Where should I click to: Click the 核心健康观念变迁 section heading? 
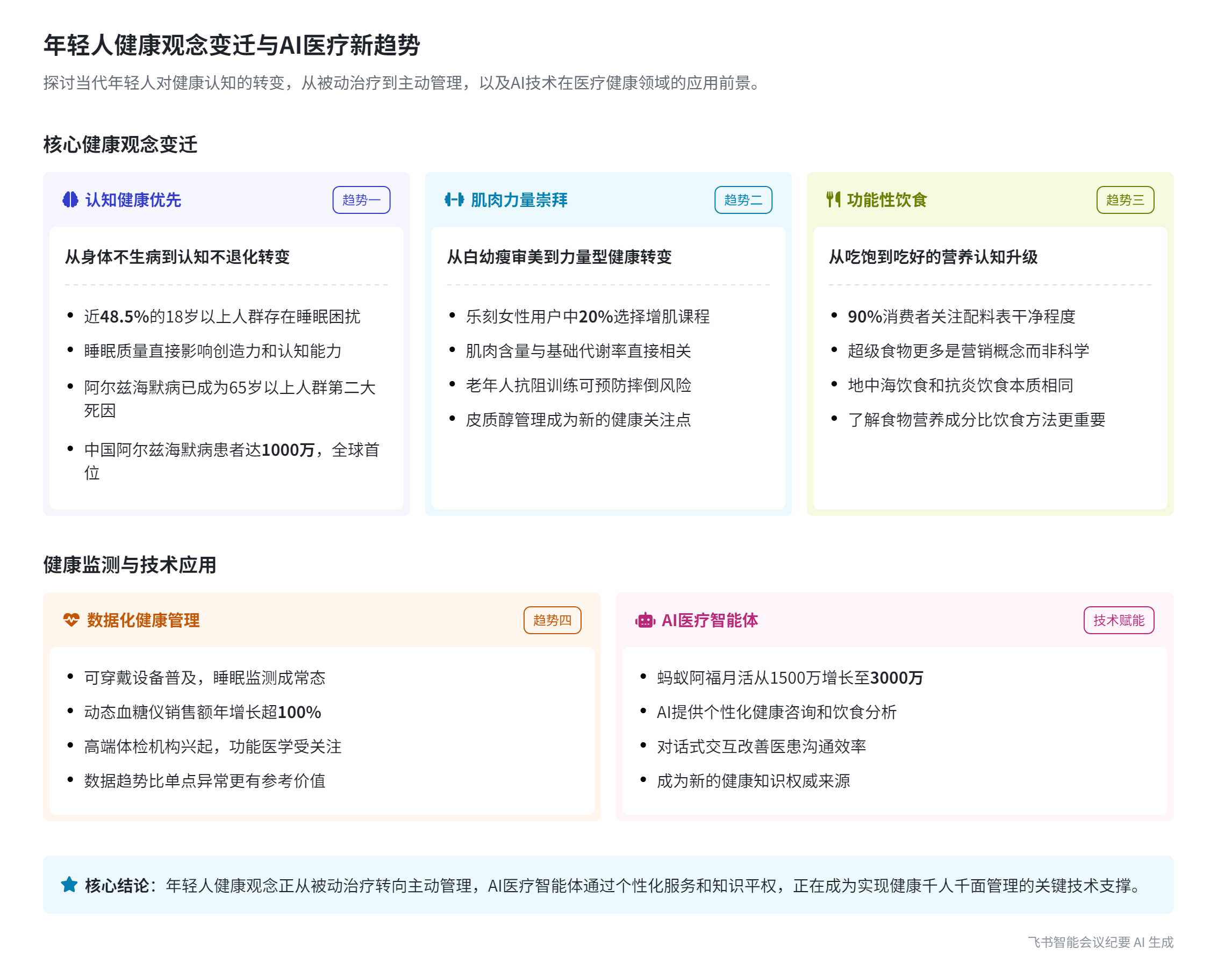tap(120, 145)
